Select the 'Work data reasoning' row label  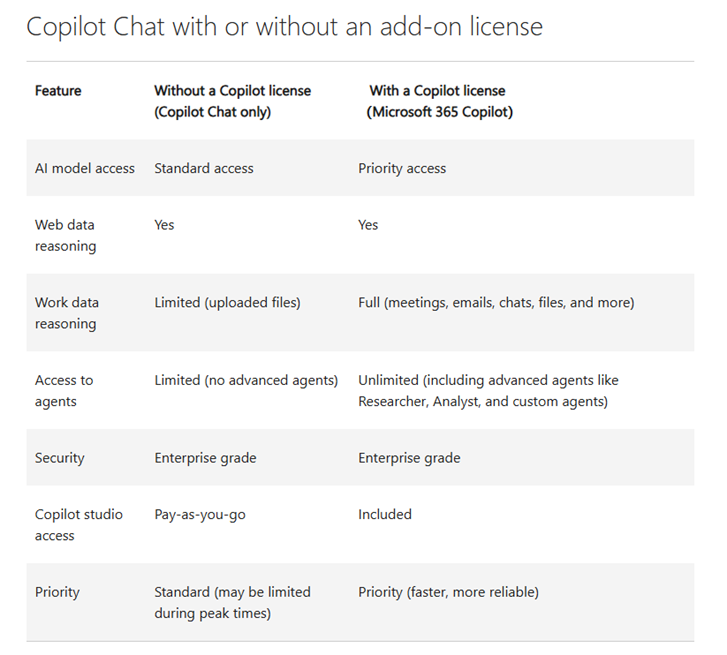click(67, 313)
